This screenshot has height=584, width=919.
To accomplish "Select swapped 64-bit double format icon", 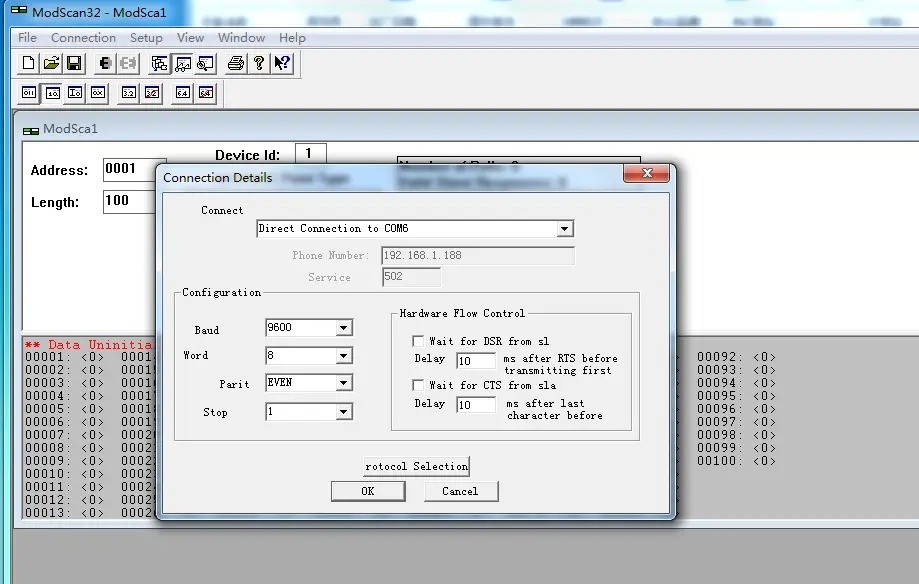I will (206, 93).
